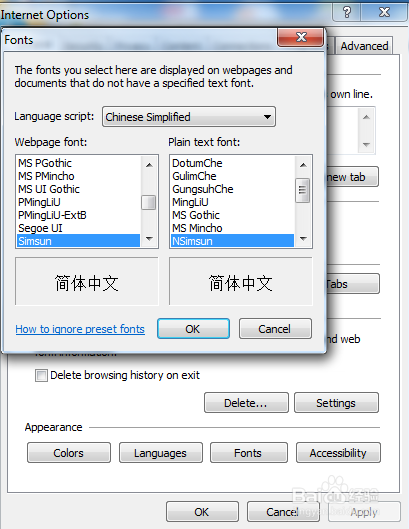Cancel the Fonts dialog
This screenshot has height=529, width=409.
[x=275, y=329]
